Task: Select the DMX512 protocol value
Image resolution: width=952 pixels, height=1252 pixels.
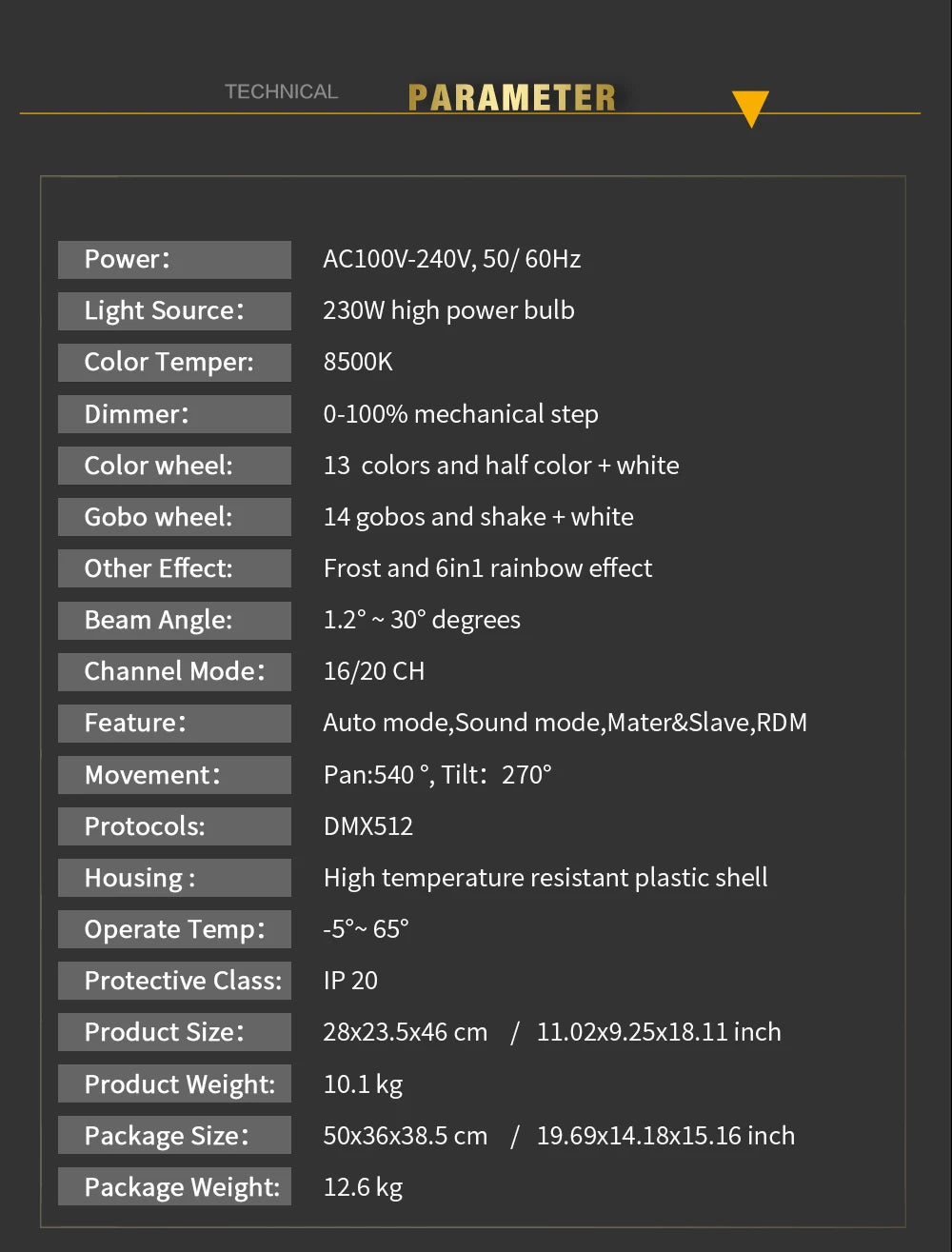Action: tap(368, 825)
